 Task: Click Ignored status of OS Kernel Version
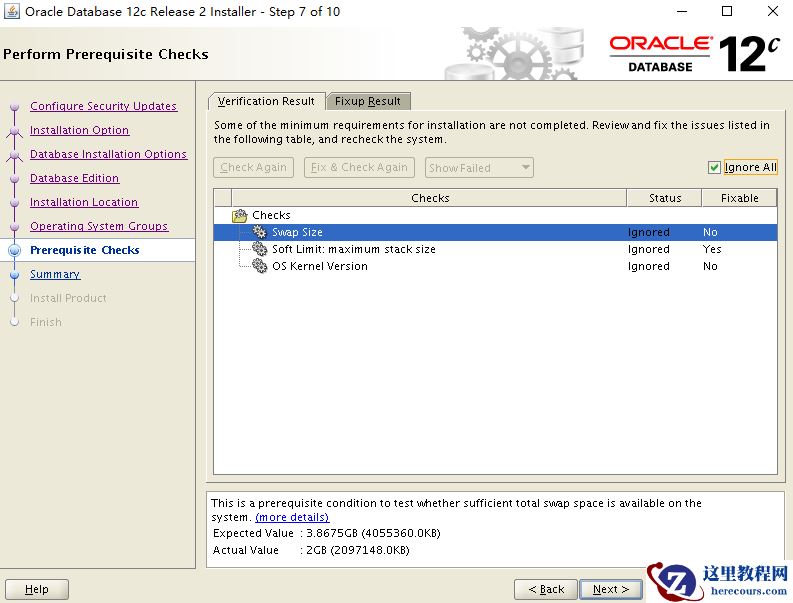(x=648, y=266)
